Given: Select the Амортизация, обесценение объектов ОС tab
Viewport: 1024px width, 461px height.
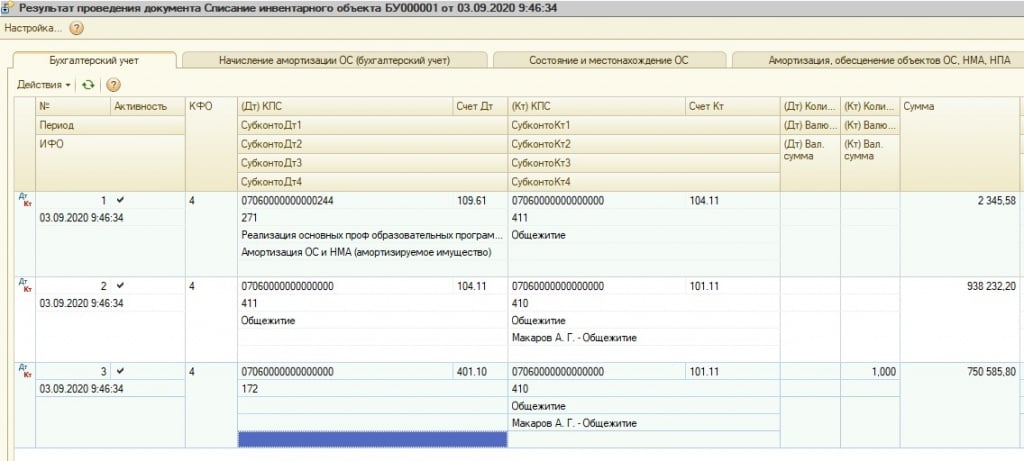Looking at the screenshot, I should pos(875,60).
